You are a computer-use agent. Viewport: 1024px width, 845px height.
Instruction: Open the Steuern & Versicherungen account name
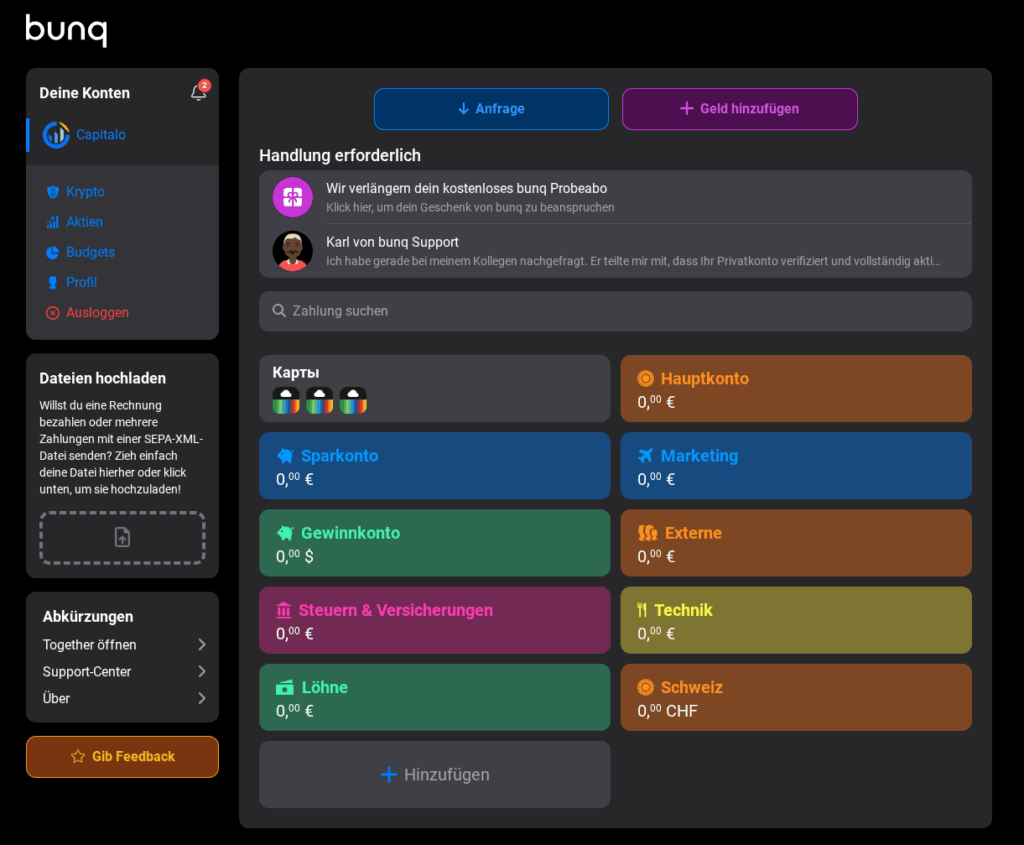396,610
